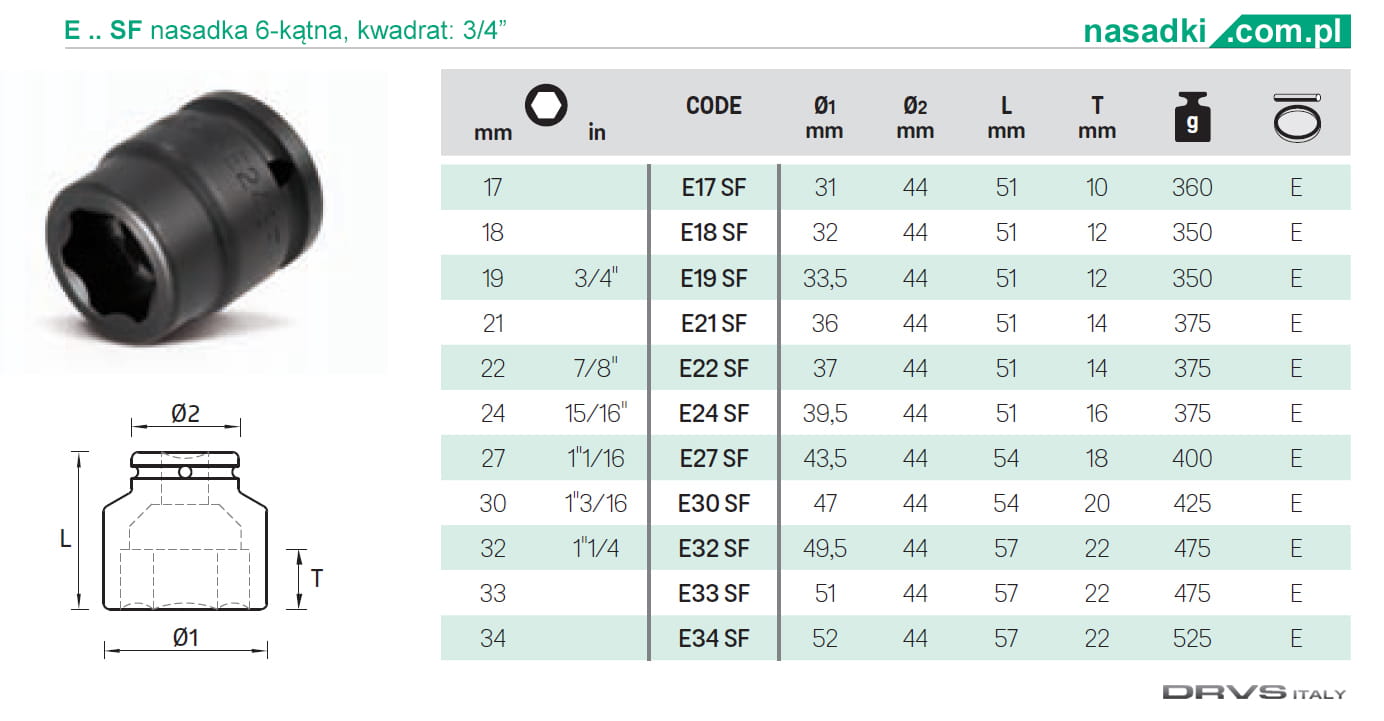Click the hexagon socket icon in header
This screenshot has height=721, width=1384.
(x=546, y=105)
